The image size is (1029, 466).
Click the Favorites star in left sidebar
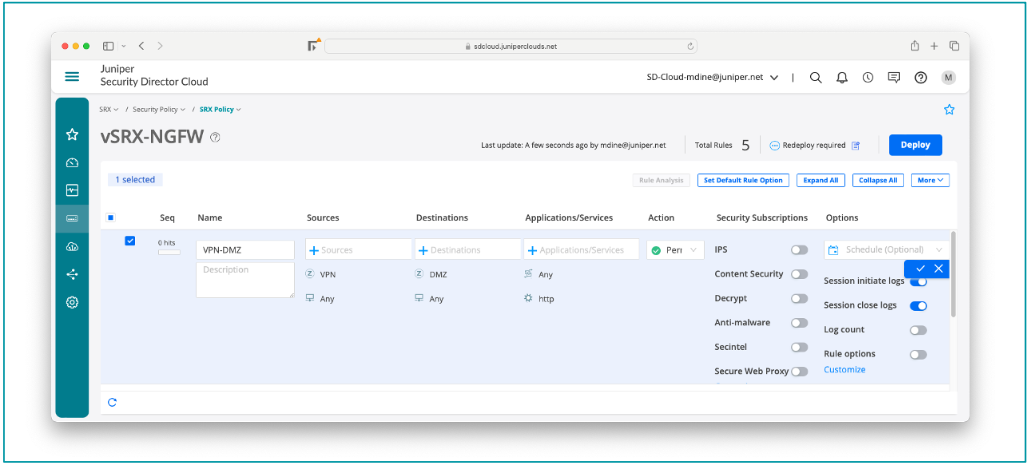coord(72,134)
